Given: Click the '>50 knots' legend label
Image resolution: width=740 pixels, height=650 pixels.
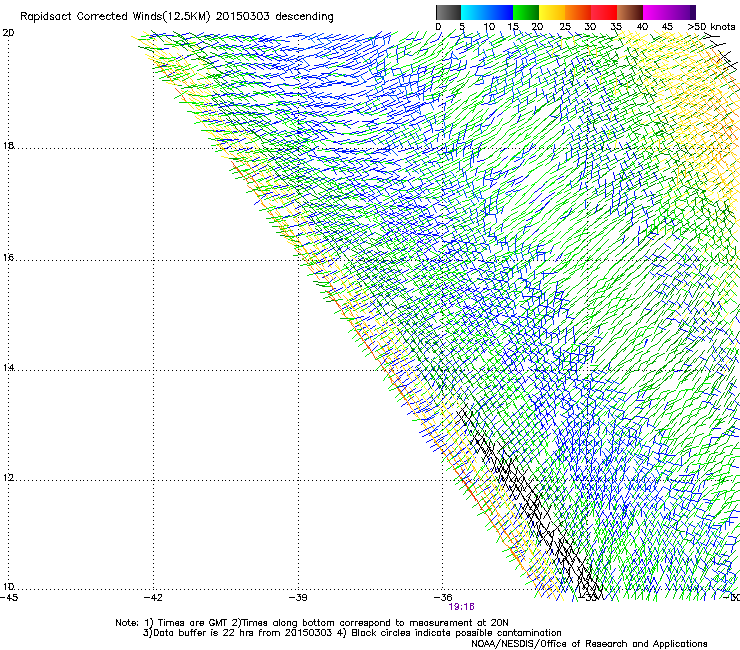Looking at the screenshot, I should [711, 27].
